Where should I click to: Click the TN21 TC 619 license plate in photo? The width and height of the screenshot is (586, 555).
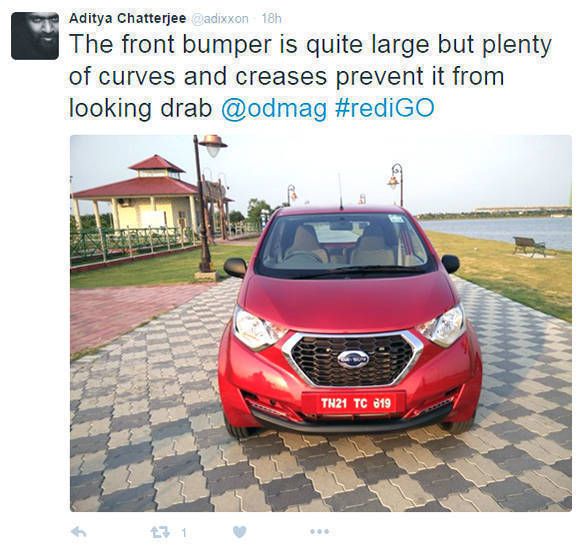point(354,403)
